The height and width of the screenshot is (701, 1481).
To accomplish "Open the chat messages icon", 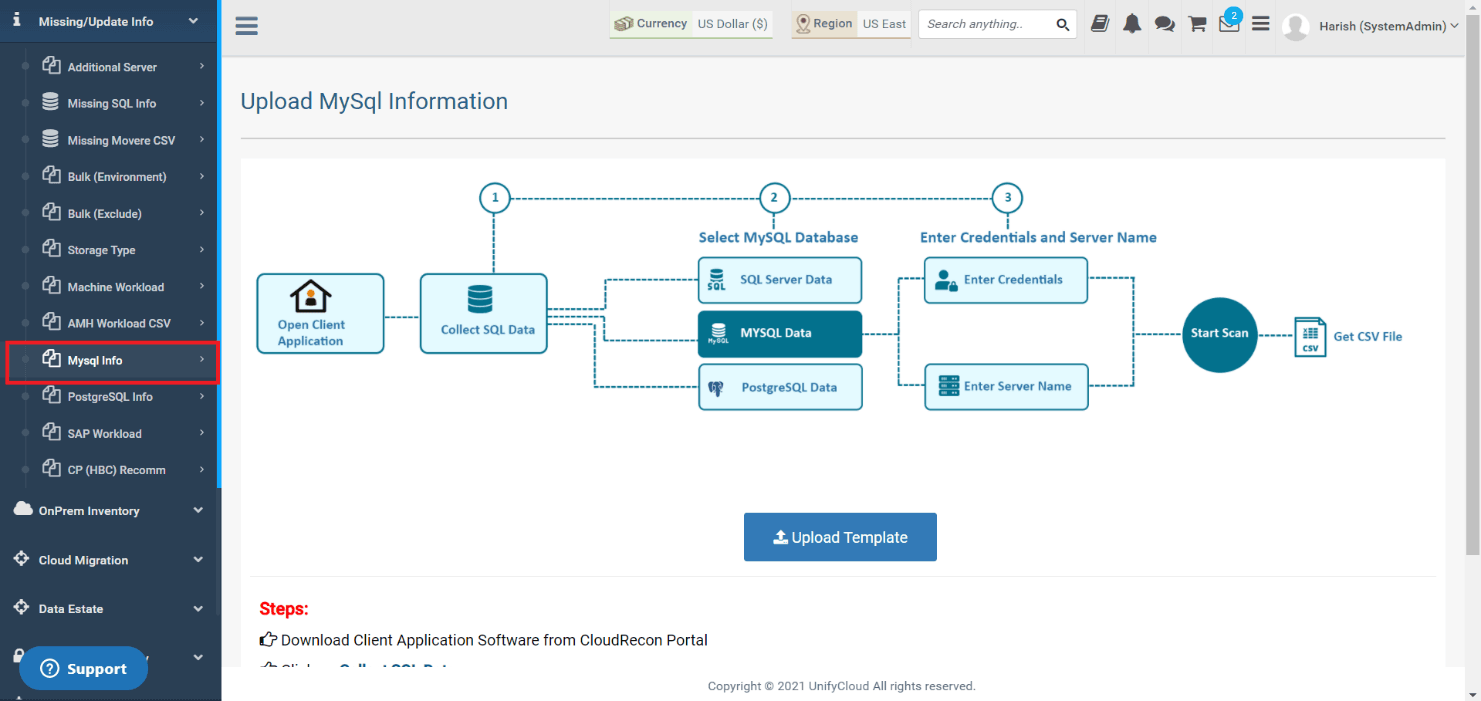I will coord(1164,24).
